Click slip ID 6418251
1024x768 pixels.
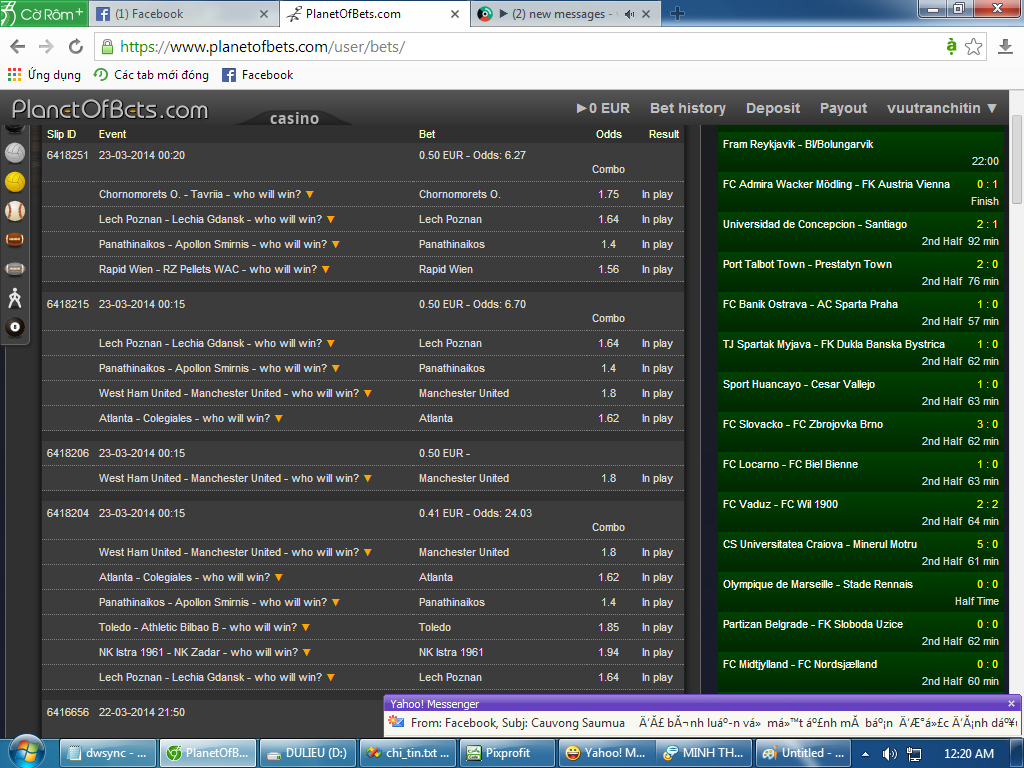[x=67, y=155]
